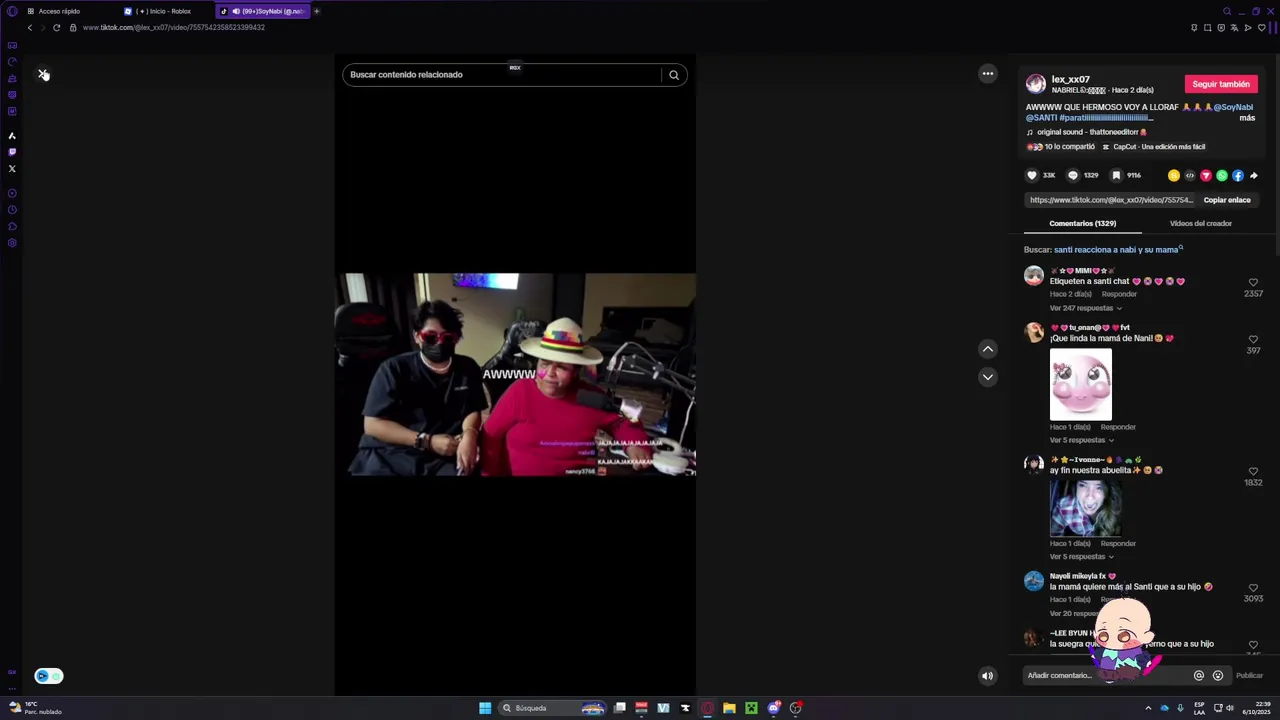Select the Comentarios (1329) tab
This screenshot has height=720, width=1280.
[1083, 223]
